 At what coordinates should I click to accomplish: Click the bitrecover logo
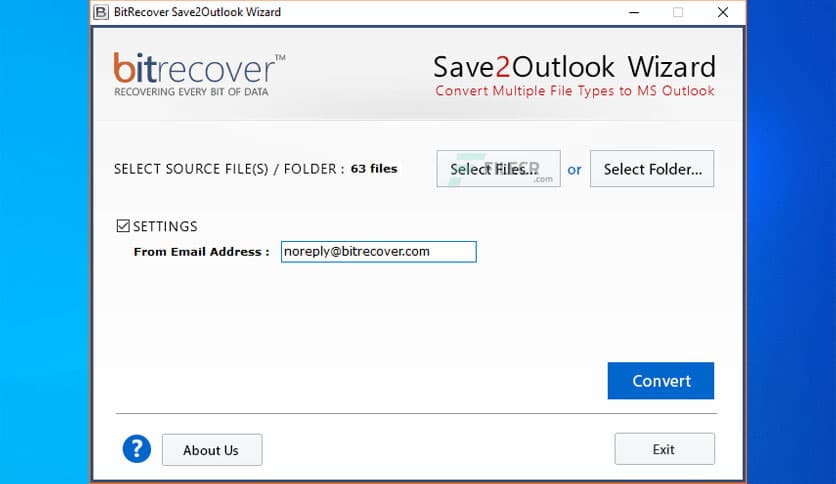[x=199, y=74]
